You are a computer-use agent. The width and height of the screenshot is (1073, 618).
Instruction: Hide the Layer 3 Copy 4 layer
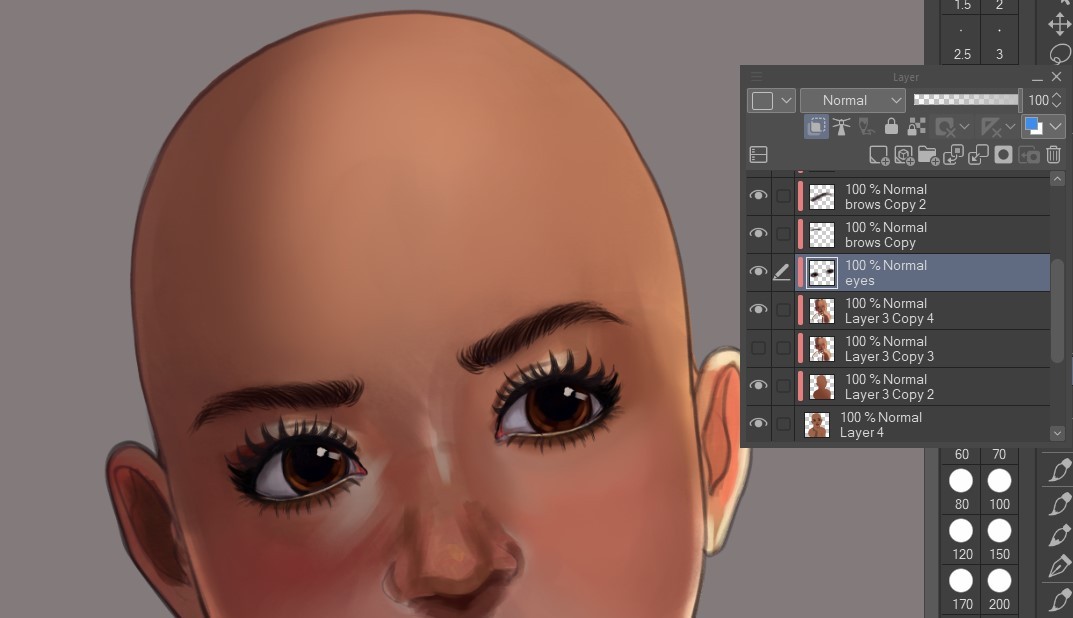pos(758,309)
